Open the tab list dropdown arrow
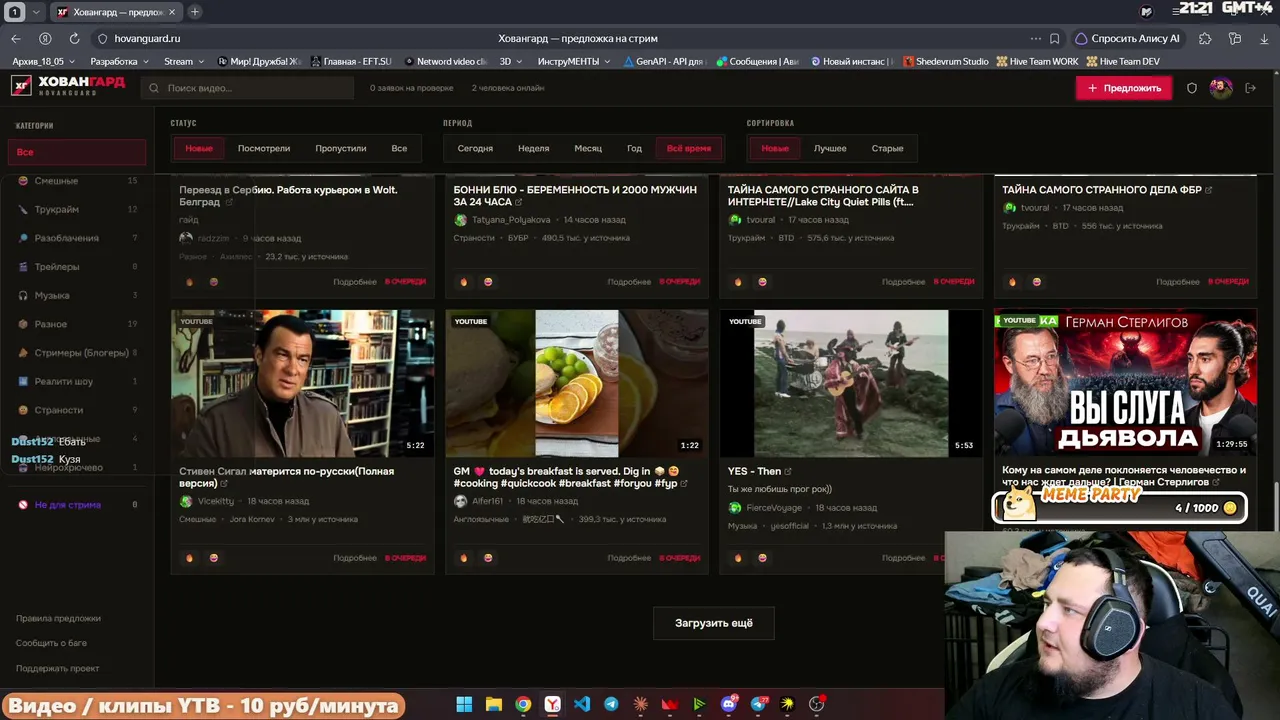The image size is (1280, 720). click(x=37, y=12)
